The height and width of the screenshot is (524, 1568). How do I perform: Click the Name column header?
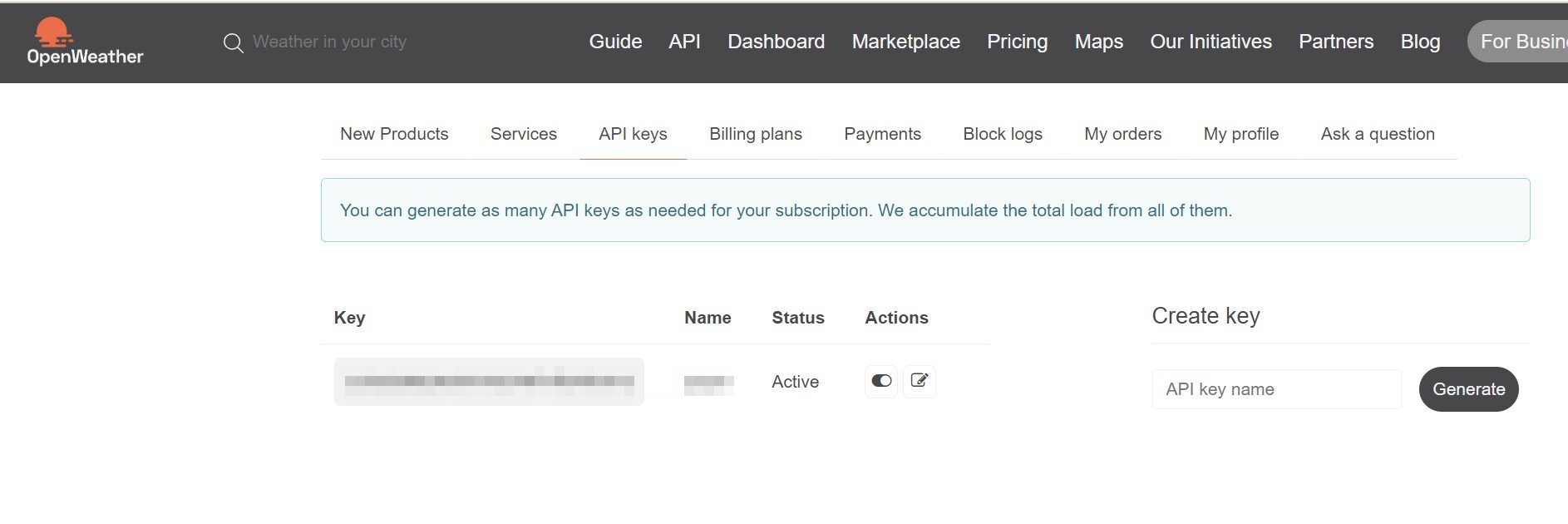[x=708, y=318]
